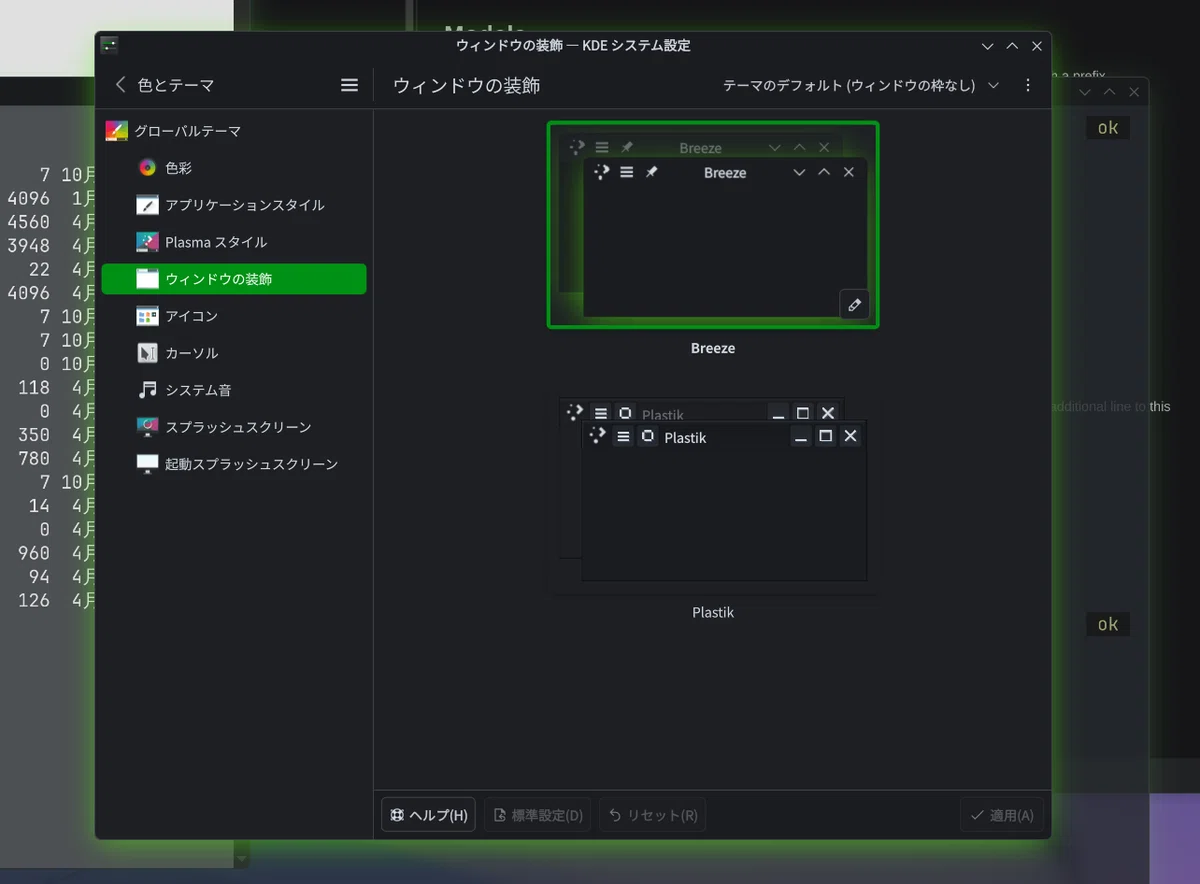Open the window border size dropdown
Viewport: 1200px width, 884px height.
tap(861, 85)
